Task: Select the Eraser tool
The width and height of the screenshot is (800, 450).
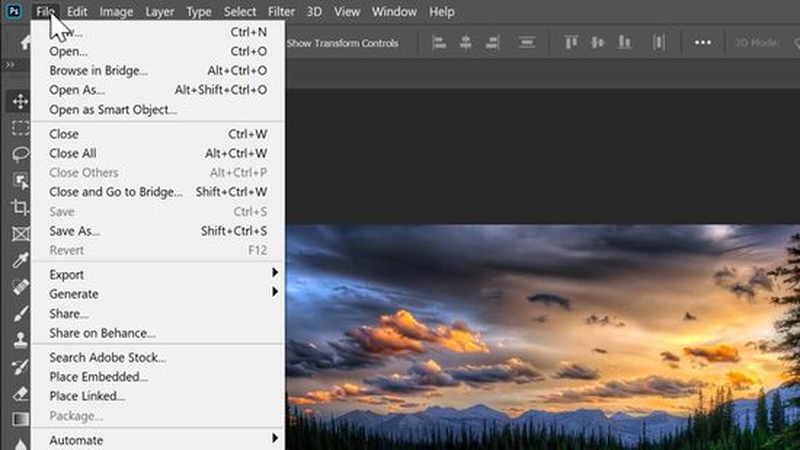Action: point(20,392)
